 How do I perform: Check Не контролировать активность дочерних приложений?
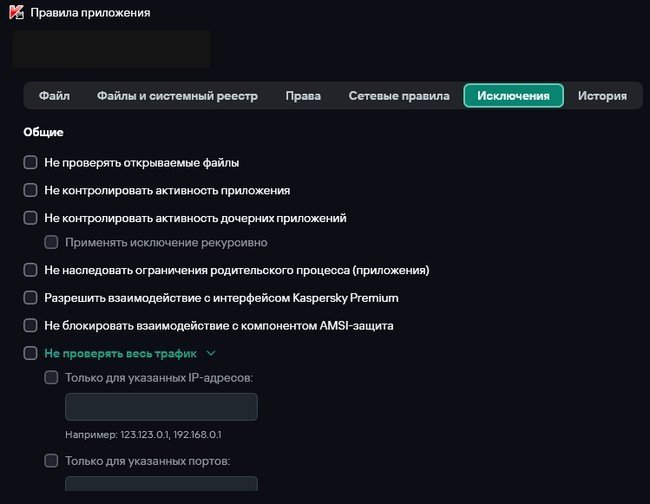click(30, 217)
